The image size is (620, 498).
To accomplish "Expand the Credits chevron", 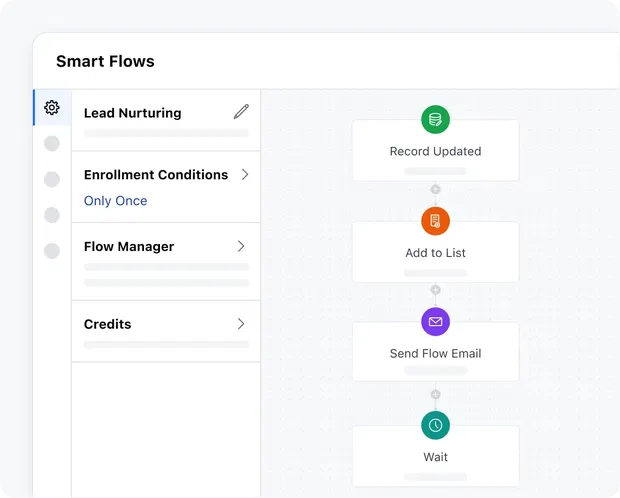I will point(241,324).
